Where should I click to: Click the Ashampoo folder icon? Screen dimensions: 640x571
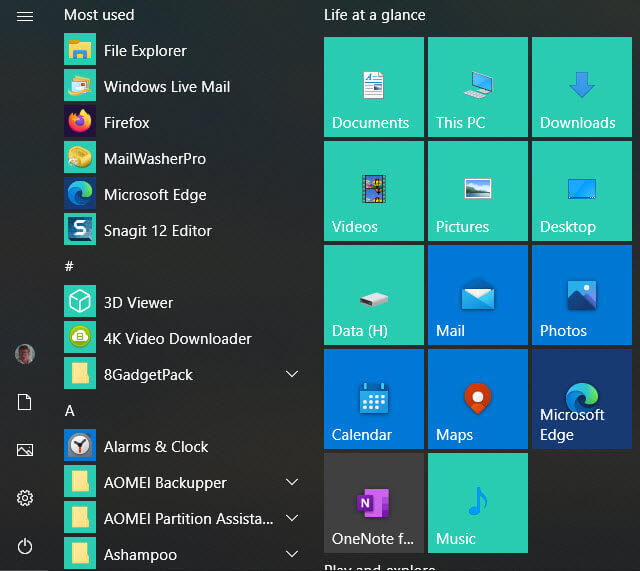pos(80,553)
